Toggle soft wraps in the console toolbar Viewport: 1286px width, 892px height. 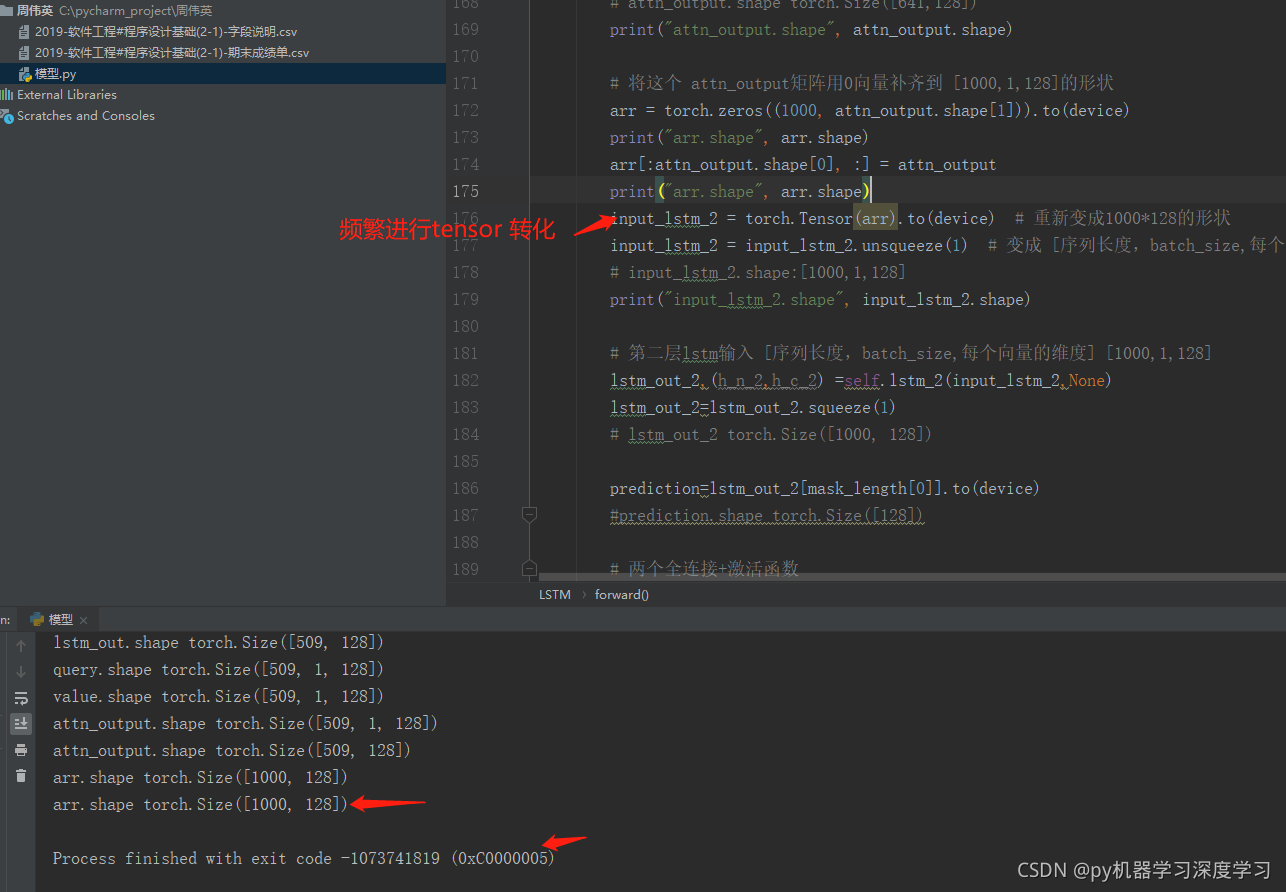[20, 697]
